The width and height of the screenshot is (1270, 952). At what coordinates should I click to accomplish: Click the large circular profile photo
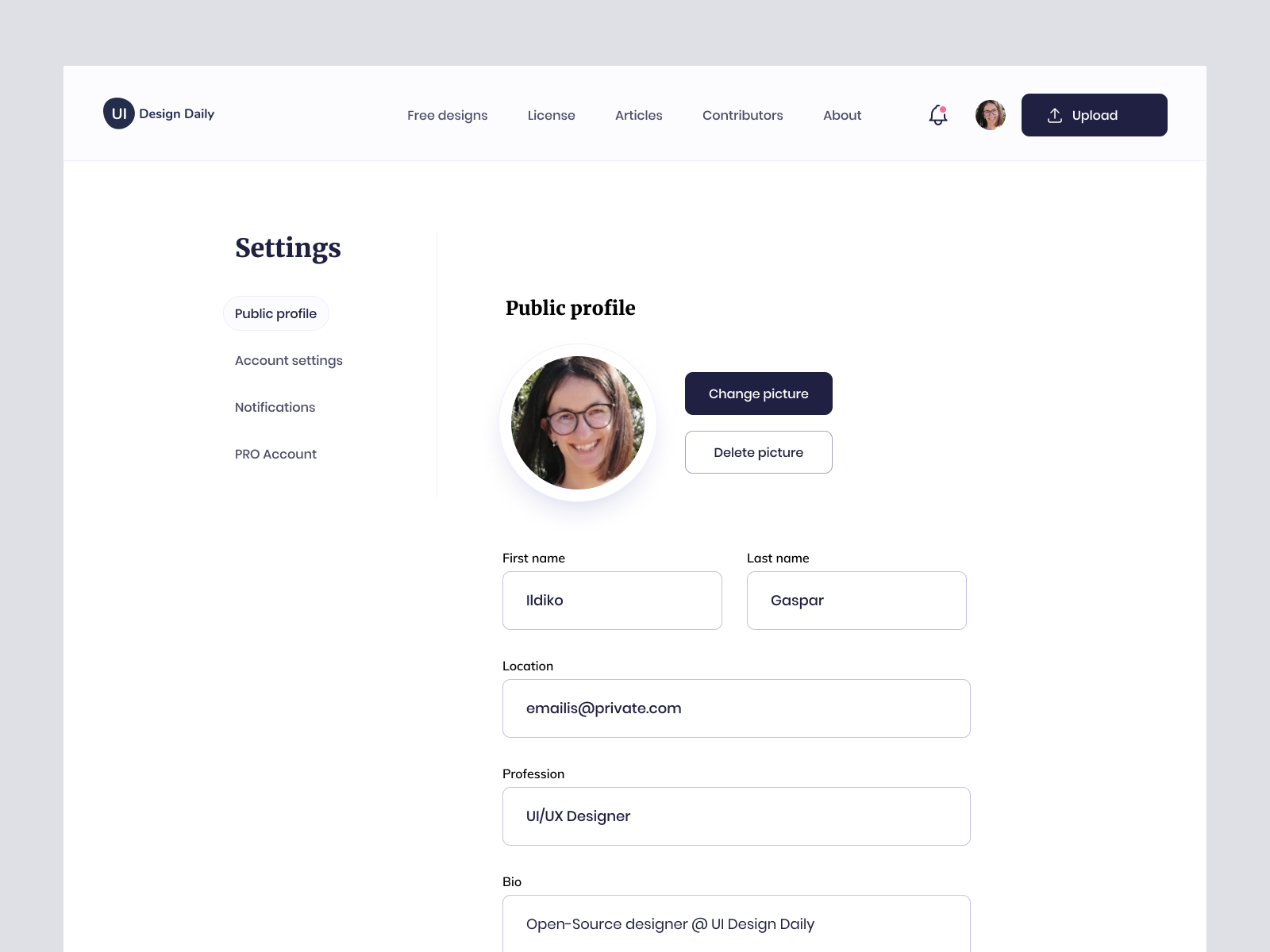[577, 421]
